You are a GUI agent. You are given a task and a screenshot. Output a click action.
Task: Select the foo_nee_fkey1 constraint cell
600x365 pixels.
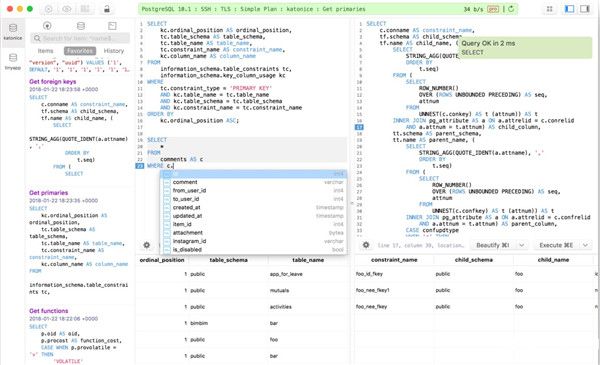point(372,290)
